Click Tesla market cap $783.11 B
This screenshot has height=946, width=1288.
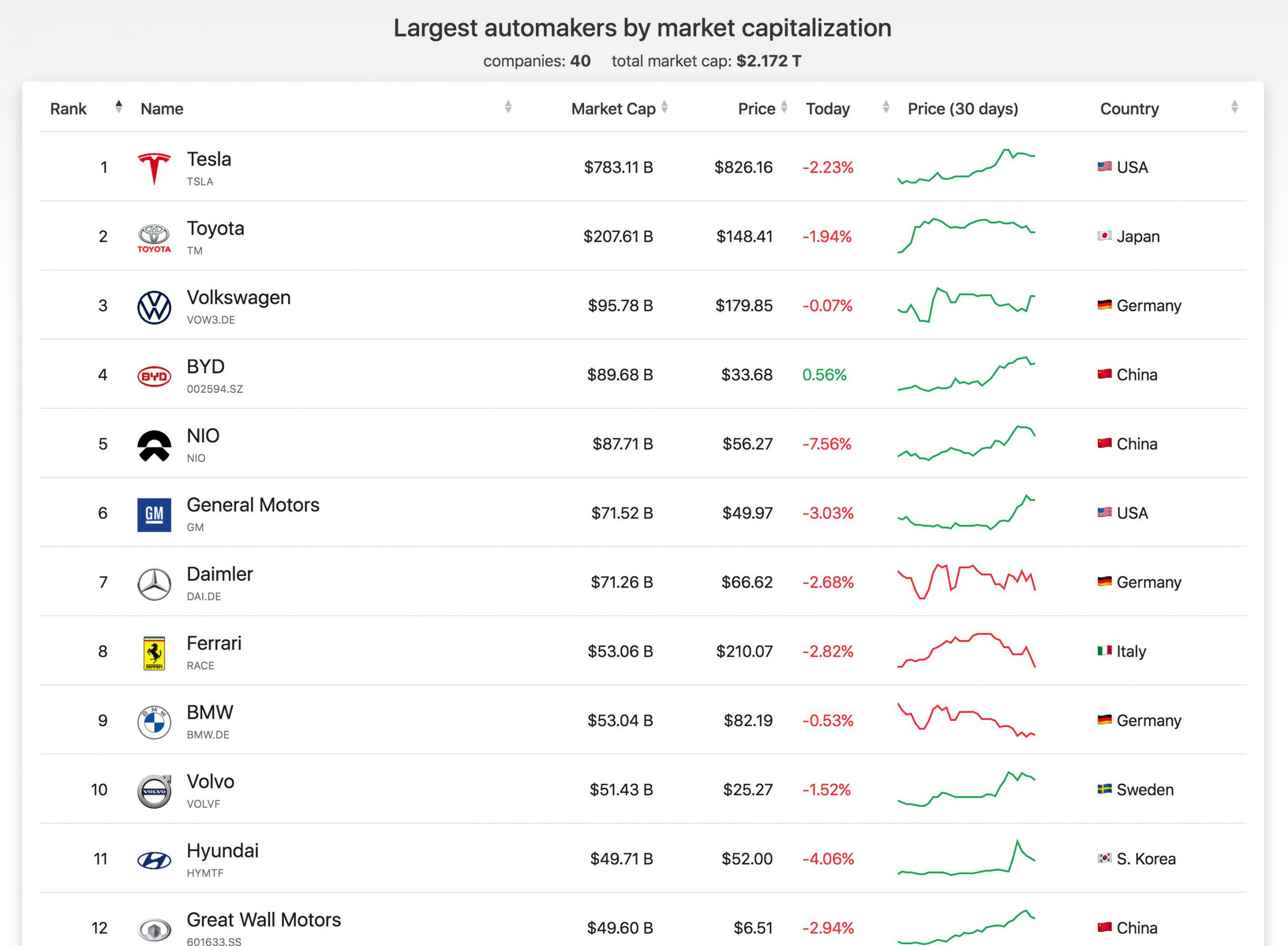coord(618,167)
